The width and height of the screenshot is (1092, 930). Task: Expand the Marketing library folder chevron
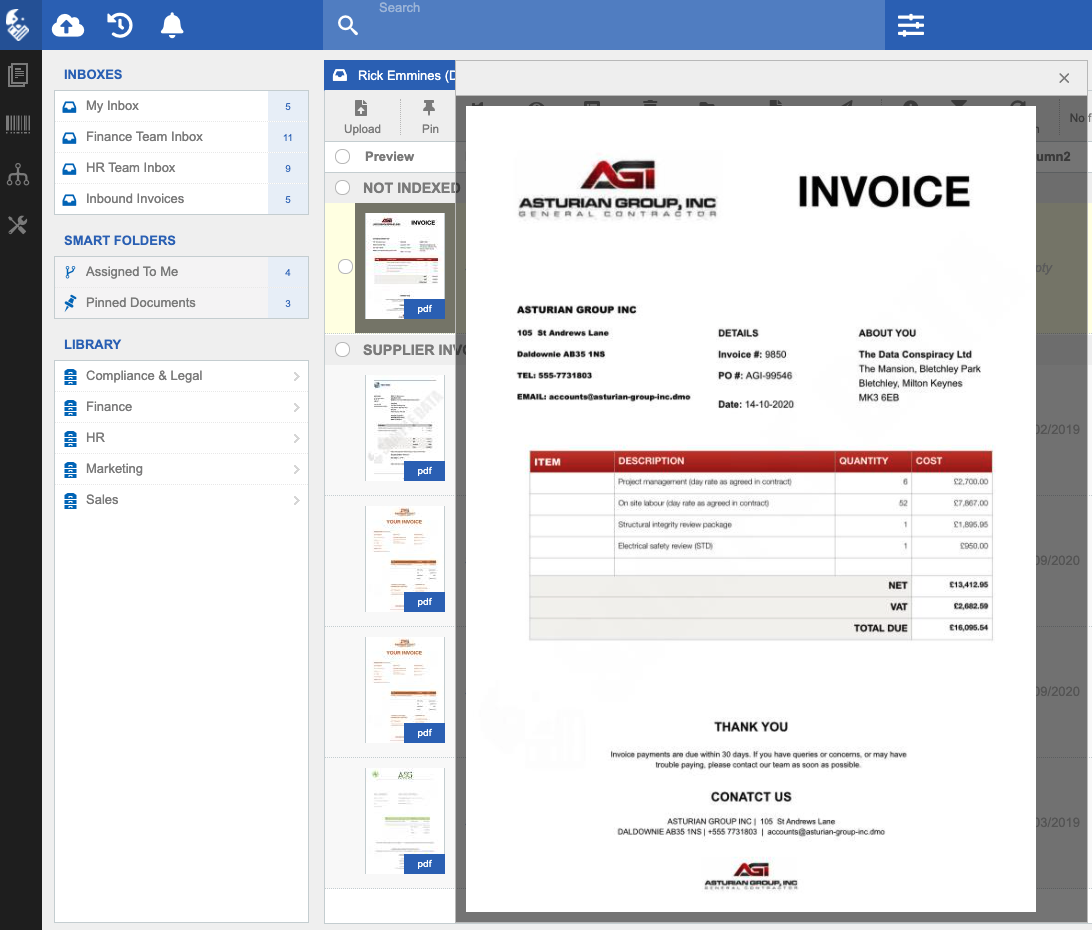pyautogui.click(x=297, y=470)
